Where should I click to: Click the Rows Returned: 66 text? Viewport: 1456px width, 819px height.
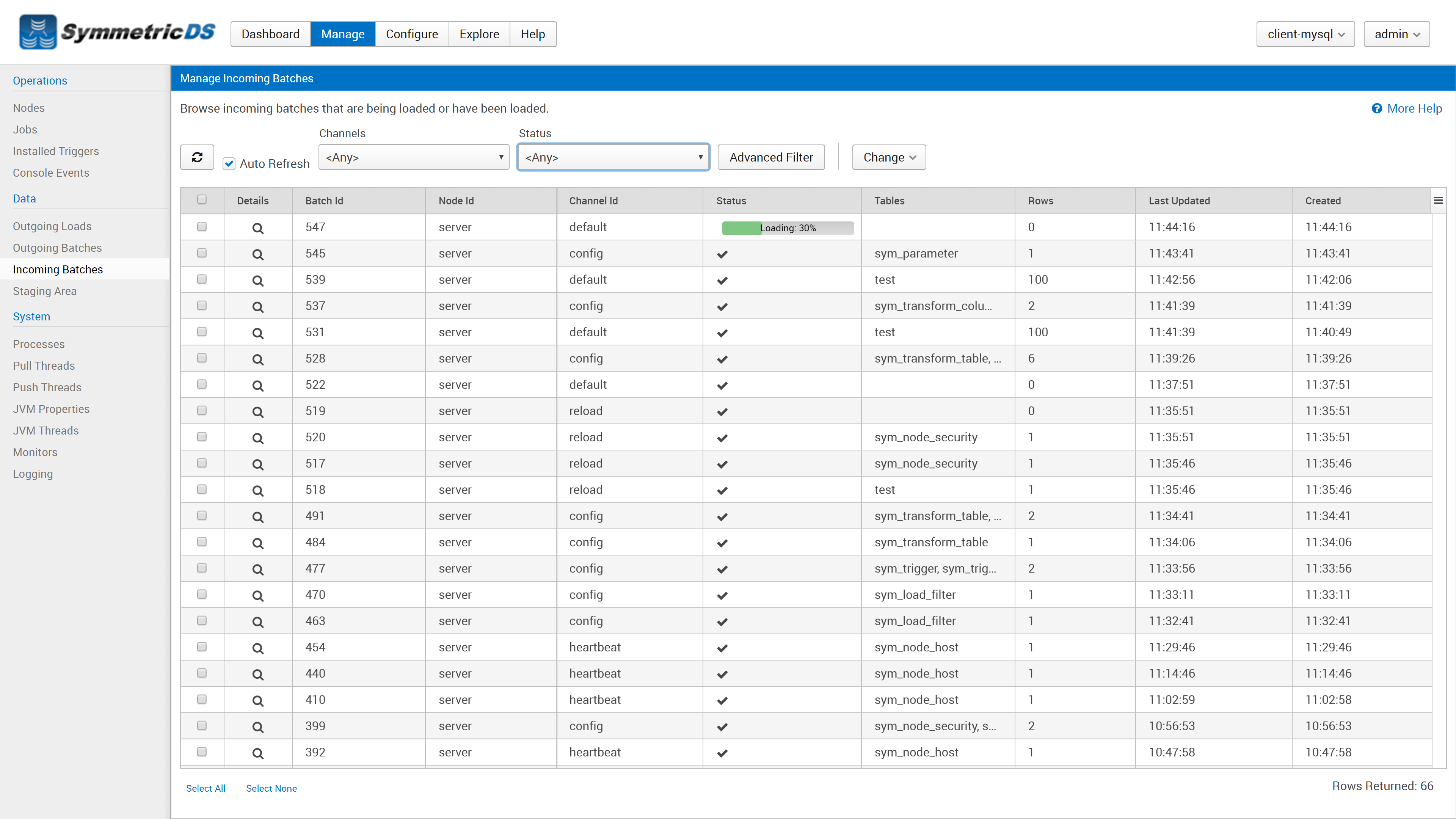click(1382, 786)
